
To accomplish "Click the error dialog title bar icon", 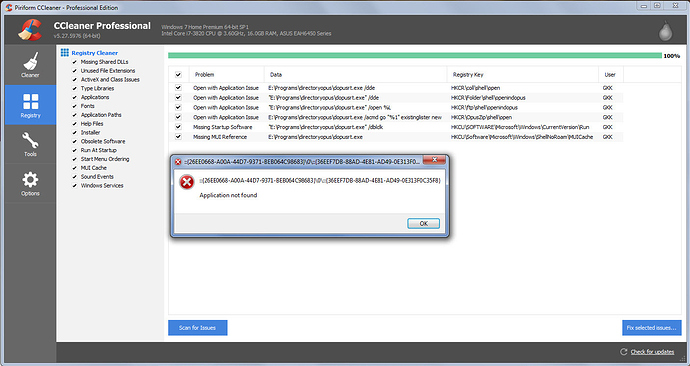I will pyautogui.click(x=178, y=161).
